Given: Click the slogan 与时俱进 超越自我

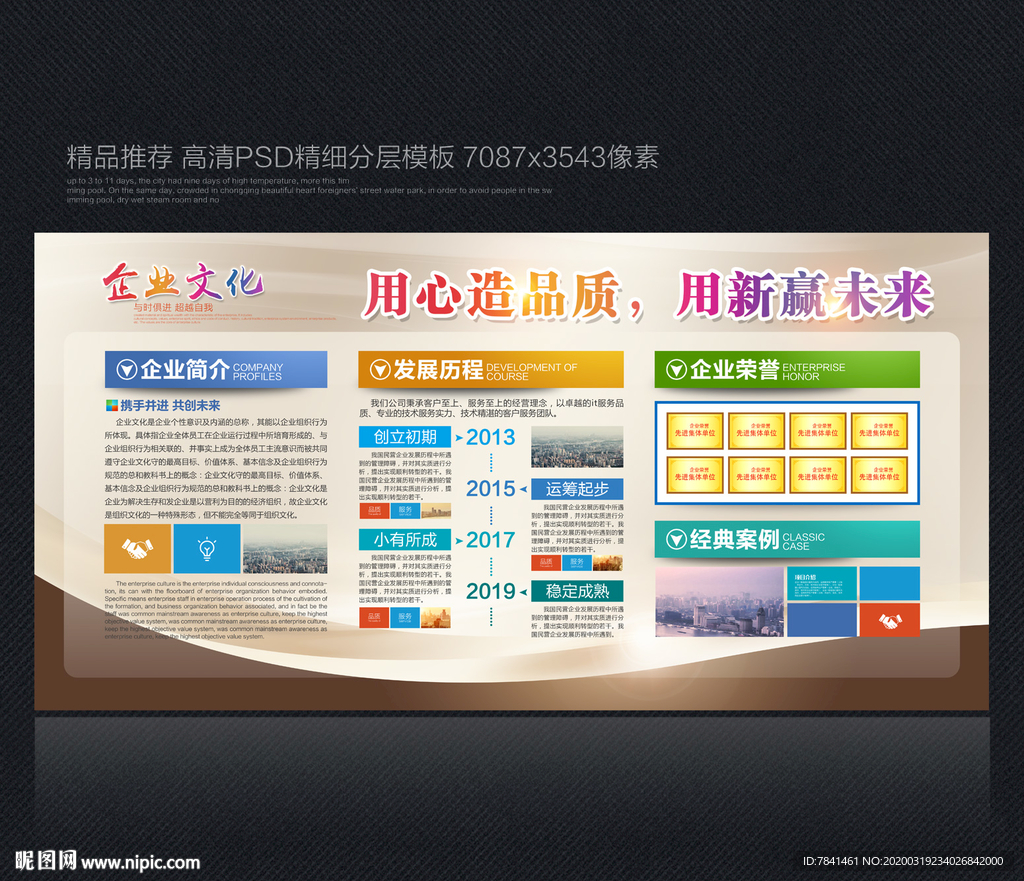Looking at the screenshot, I should [x=173, y=308].
